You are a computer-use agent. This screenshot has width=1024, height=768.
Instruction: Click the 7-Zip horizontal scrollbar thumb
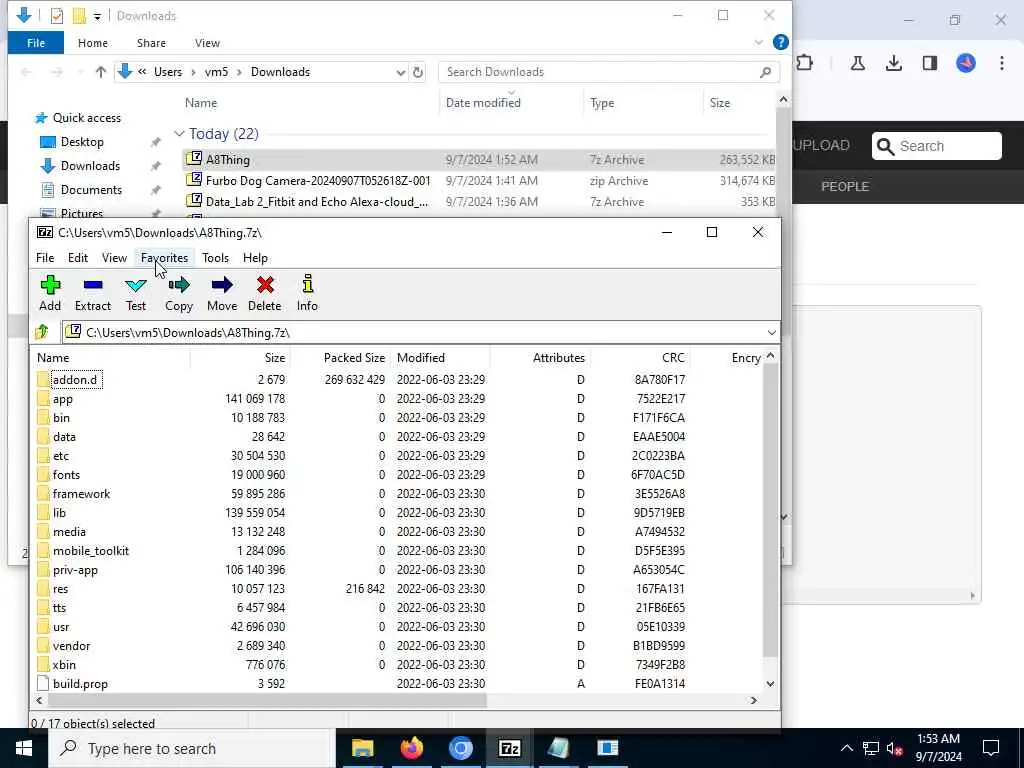click(x=267, y=701)
